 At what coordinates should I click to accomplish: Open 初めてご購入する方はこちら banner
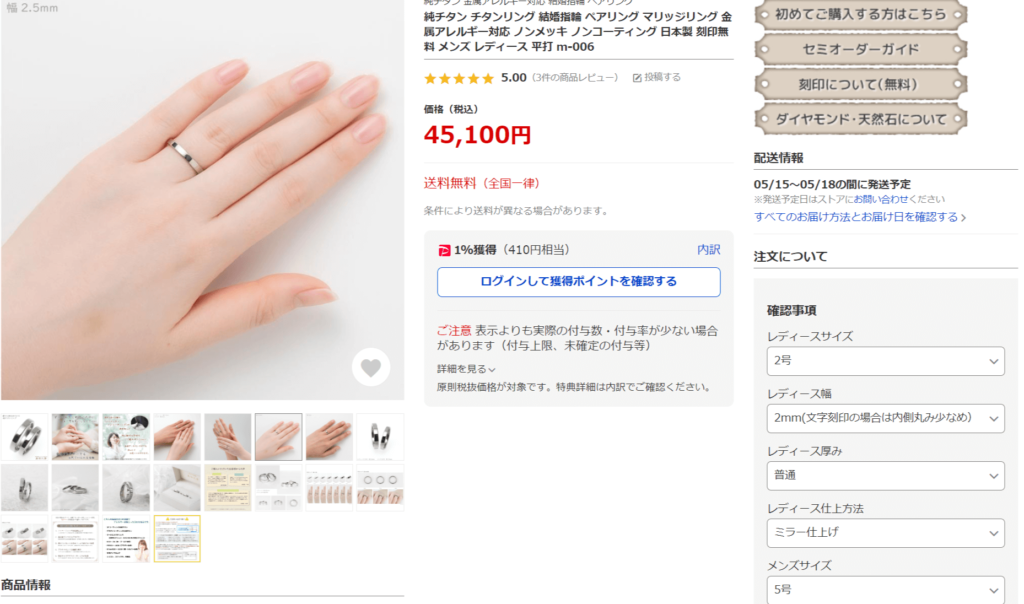pos(861,15)
